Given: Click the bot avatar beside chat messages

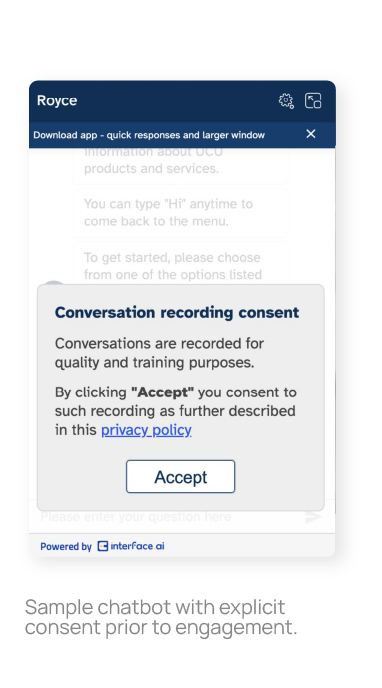Looking at the screenshot, I should click(53, 283).
